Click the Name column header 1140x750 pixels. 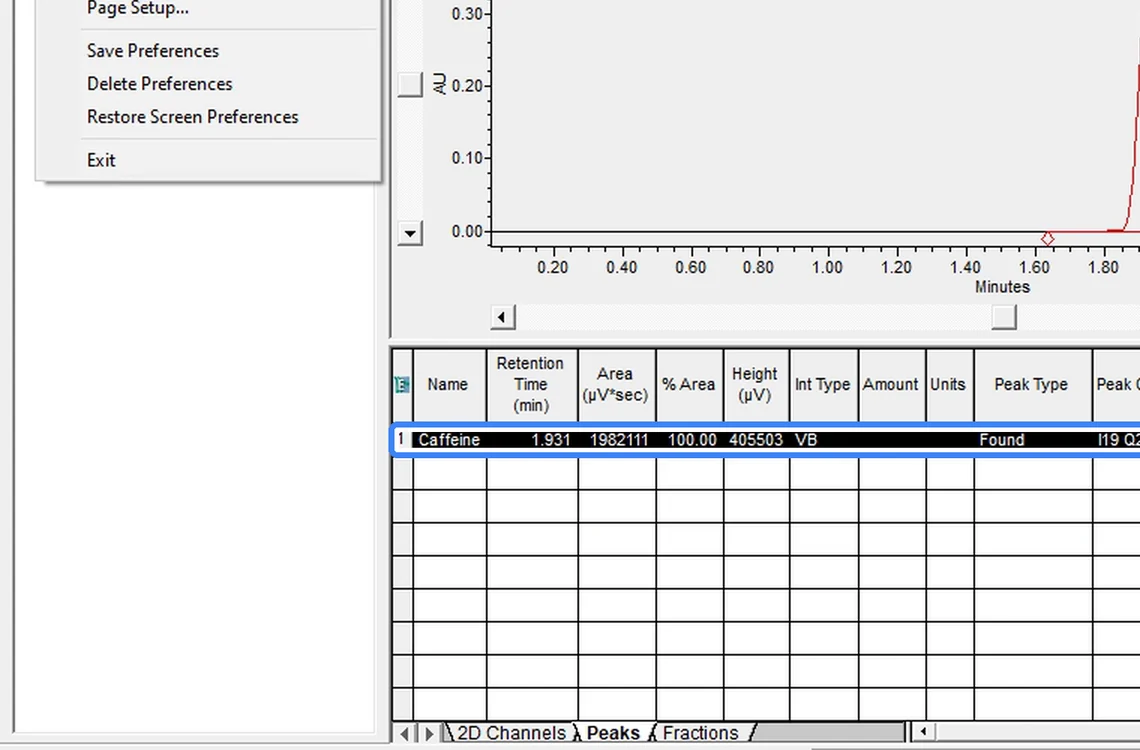[449, 384]
